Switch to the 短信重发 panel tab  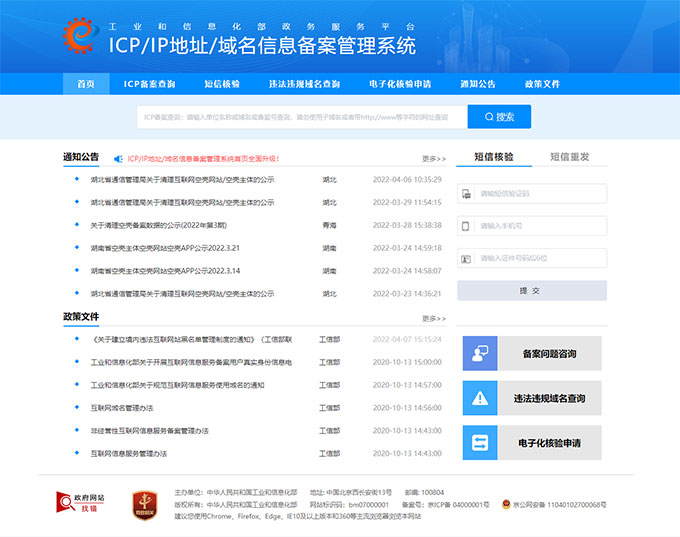pyautogui.click(x=570, y=157)
